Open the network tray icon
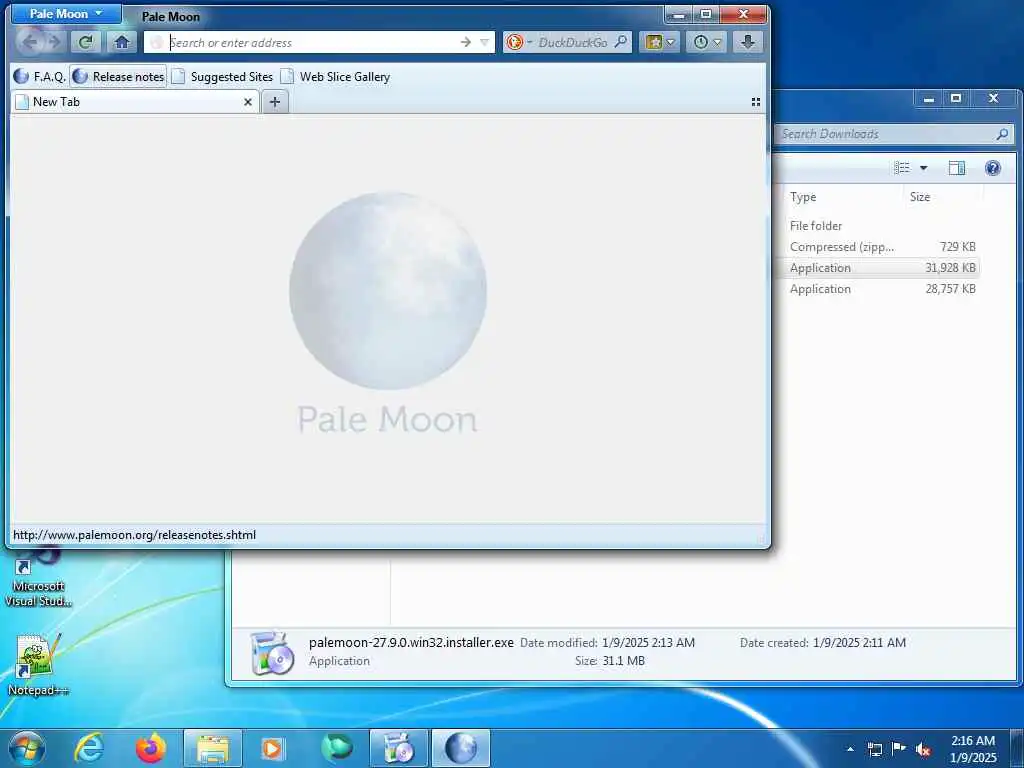This screenshot has height=768, width=1024. point(874,749)
